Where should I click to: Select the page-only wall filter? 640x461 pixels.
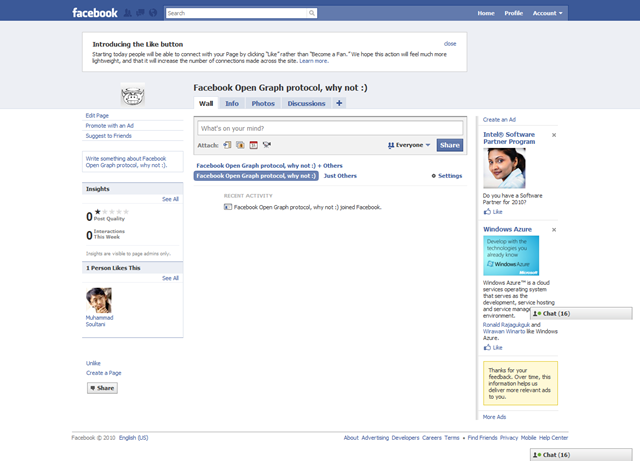256,176
